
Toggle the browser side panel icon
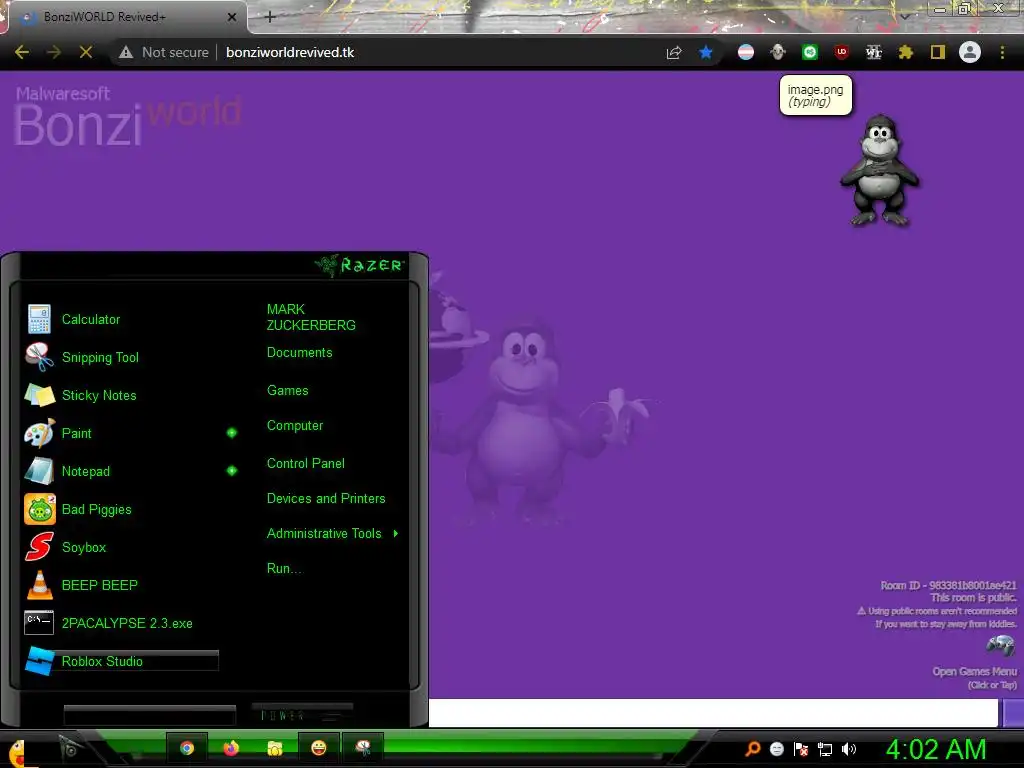point(938,52)
